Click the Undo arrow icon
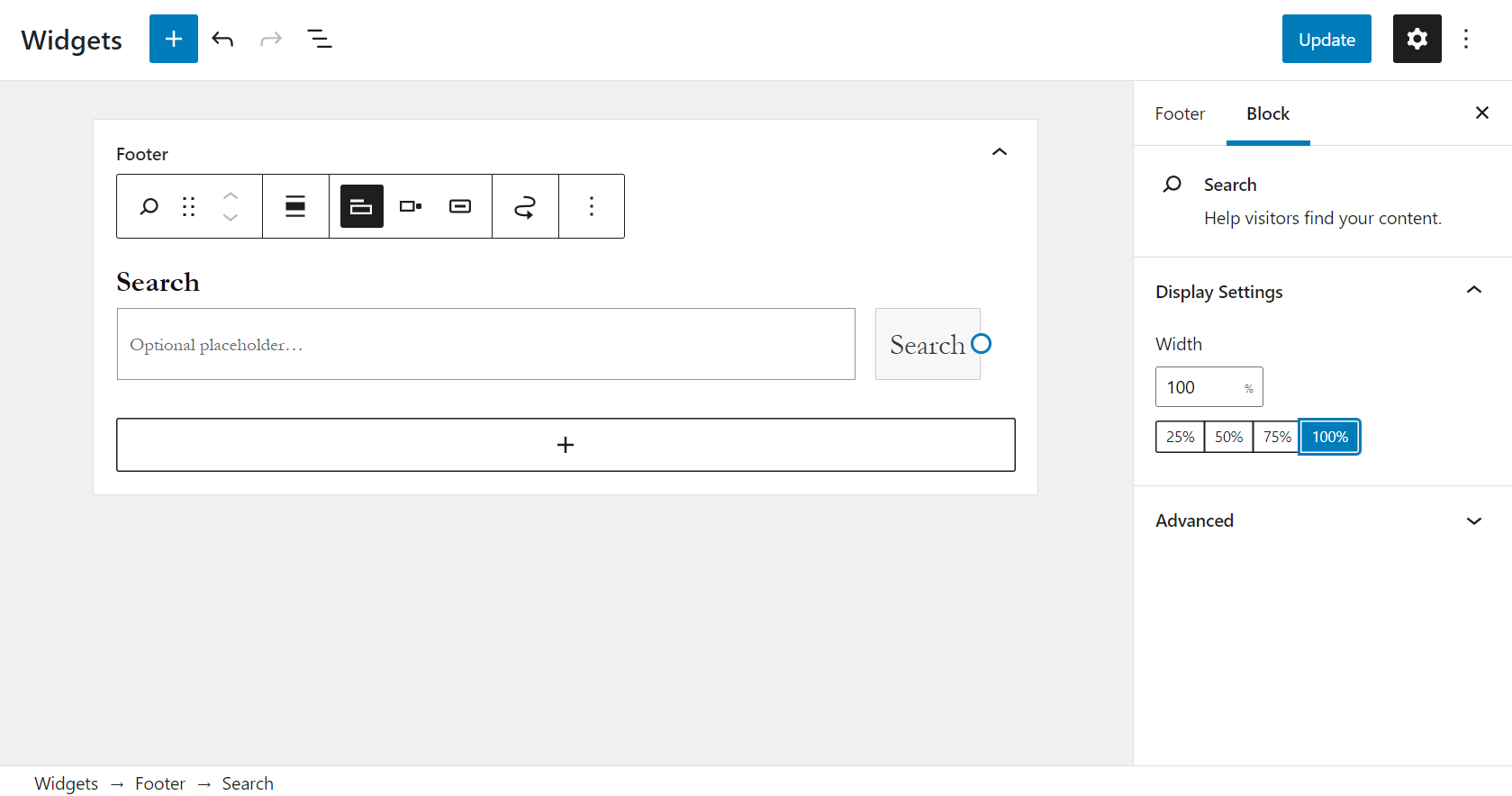 point(222,39)
